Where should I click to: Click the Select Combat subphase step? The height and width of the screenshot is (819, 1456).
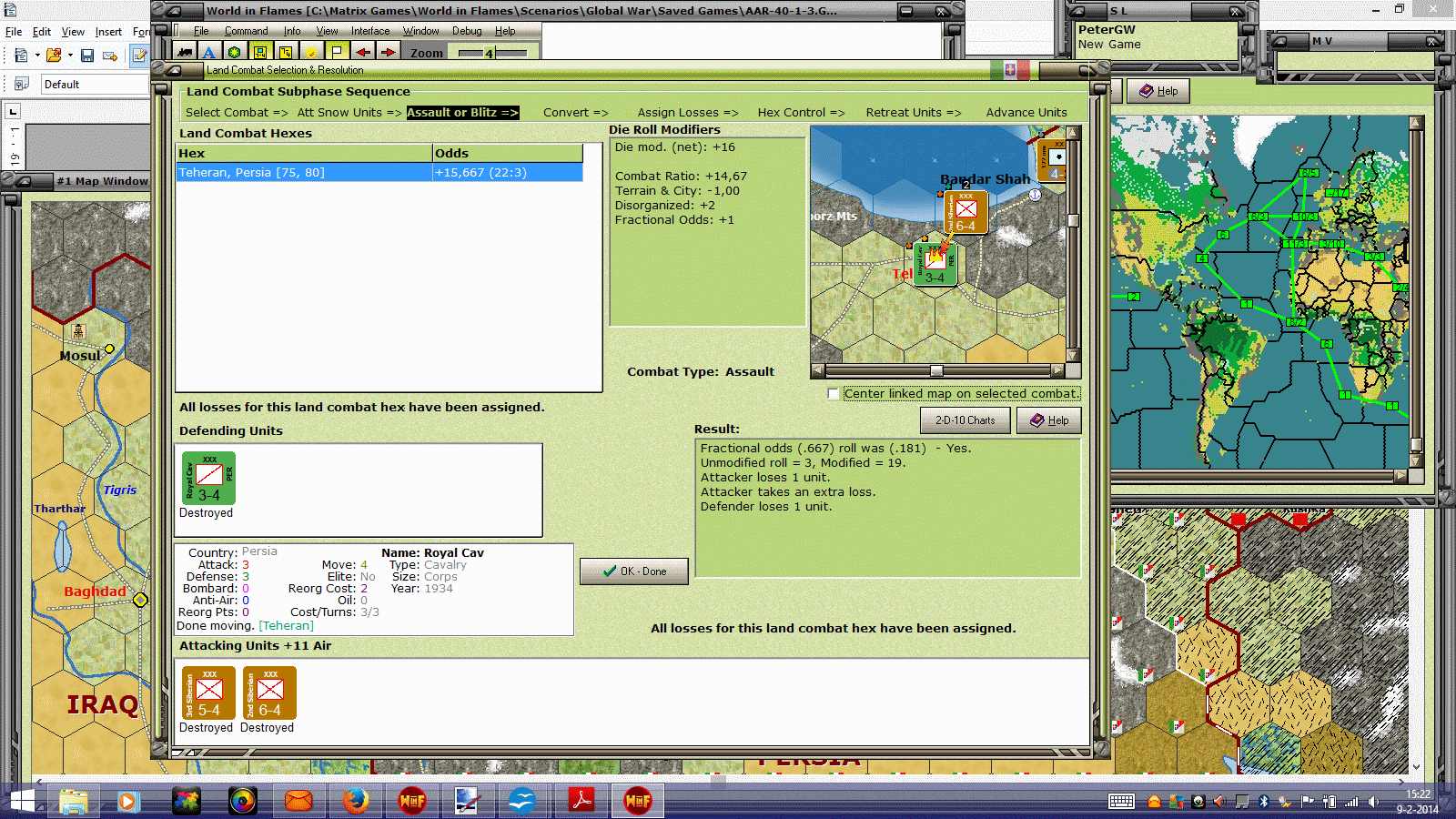(237, 113)
